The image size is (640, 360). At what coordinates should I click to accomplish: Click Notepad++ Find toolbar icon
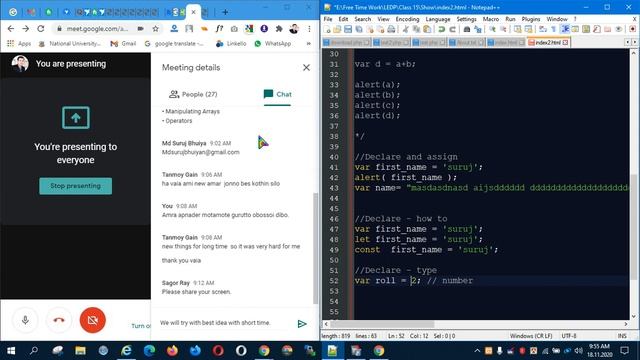[x=467, y=29]
